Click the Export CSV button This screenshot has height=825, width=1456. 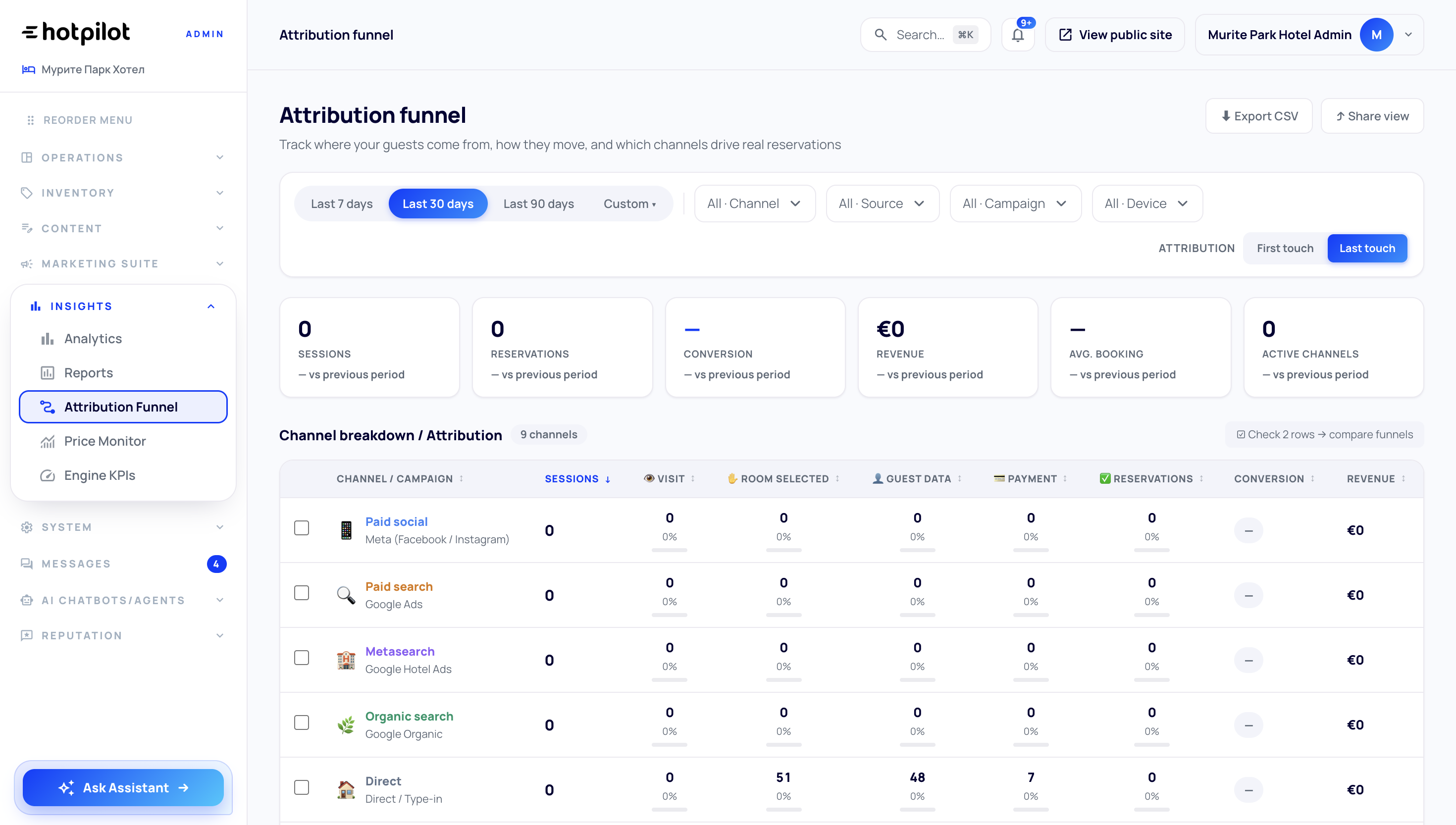[x=1259, y=116]
